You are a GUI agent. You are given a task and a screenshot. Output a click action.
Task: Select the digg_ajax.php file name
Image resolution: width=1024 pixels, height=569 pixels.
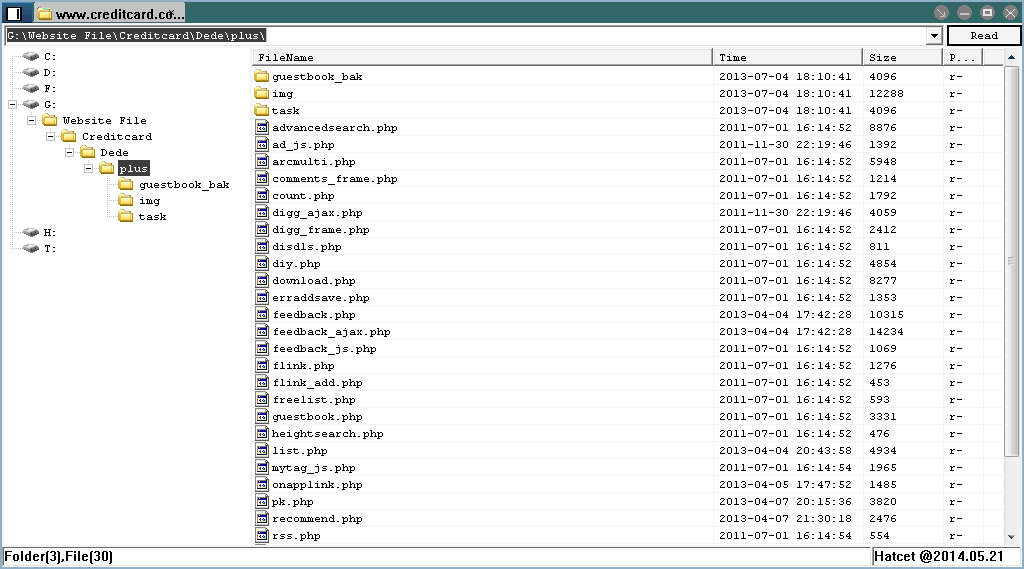(317, 213)
